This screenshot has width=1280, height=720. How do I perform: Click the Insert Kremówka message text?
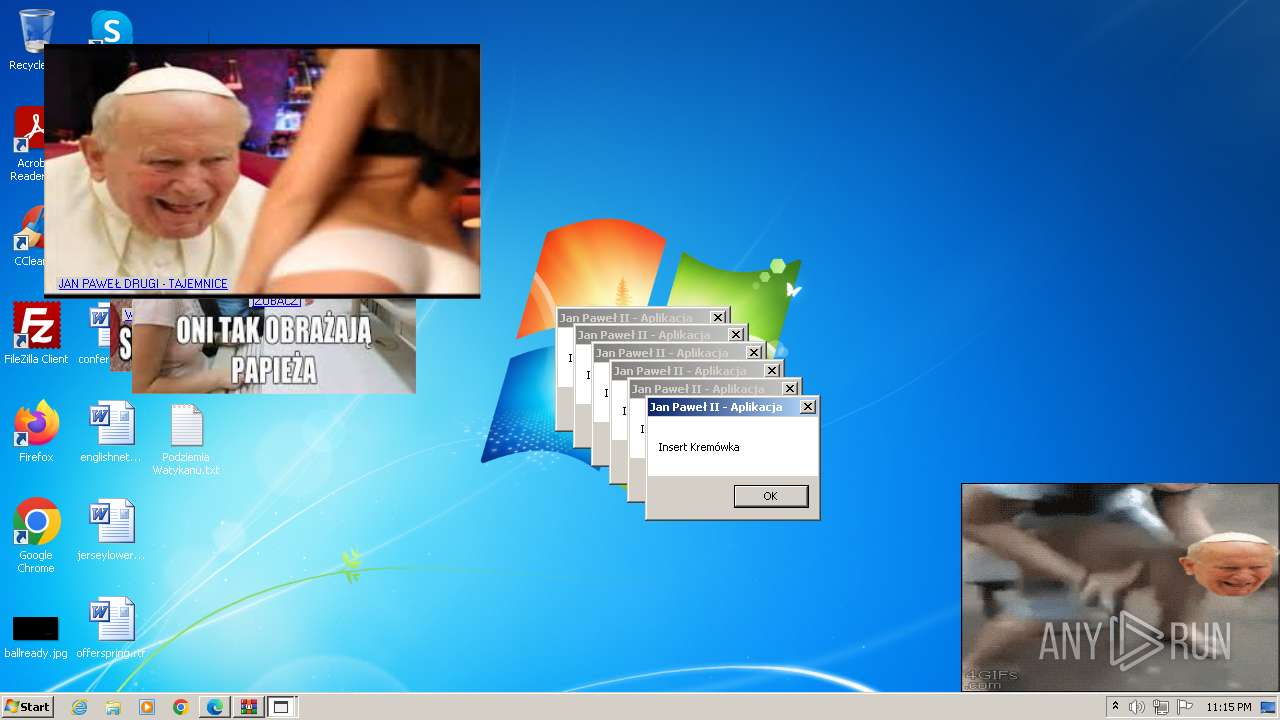pyautogui.click(x=698, y=447)
